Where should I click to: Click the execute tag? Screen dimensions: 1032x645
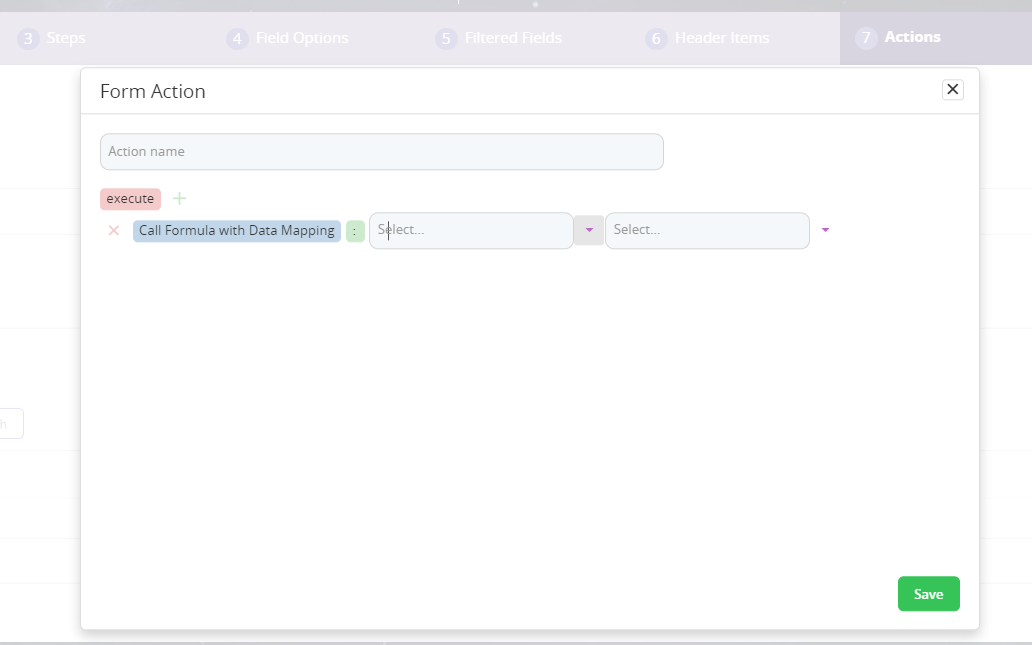point(130,198)
